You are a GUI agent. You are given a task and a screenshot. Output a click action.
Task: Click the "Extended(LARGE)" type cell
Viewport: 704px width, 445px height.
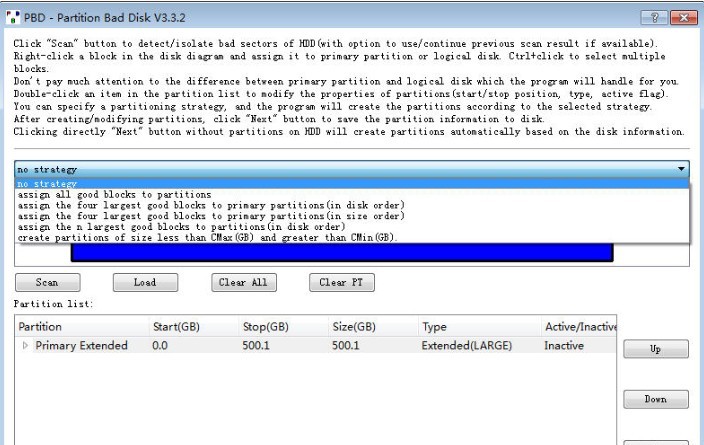pos(466,345)
